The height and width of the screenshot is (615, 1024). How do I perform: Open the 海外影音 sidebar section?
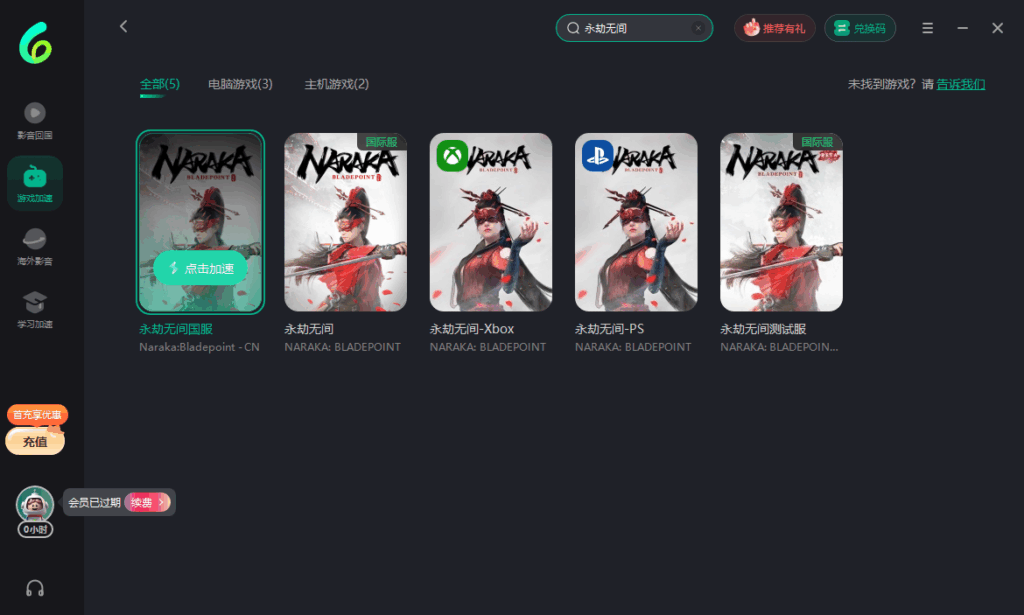(34, 246)
